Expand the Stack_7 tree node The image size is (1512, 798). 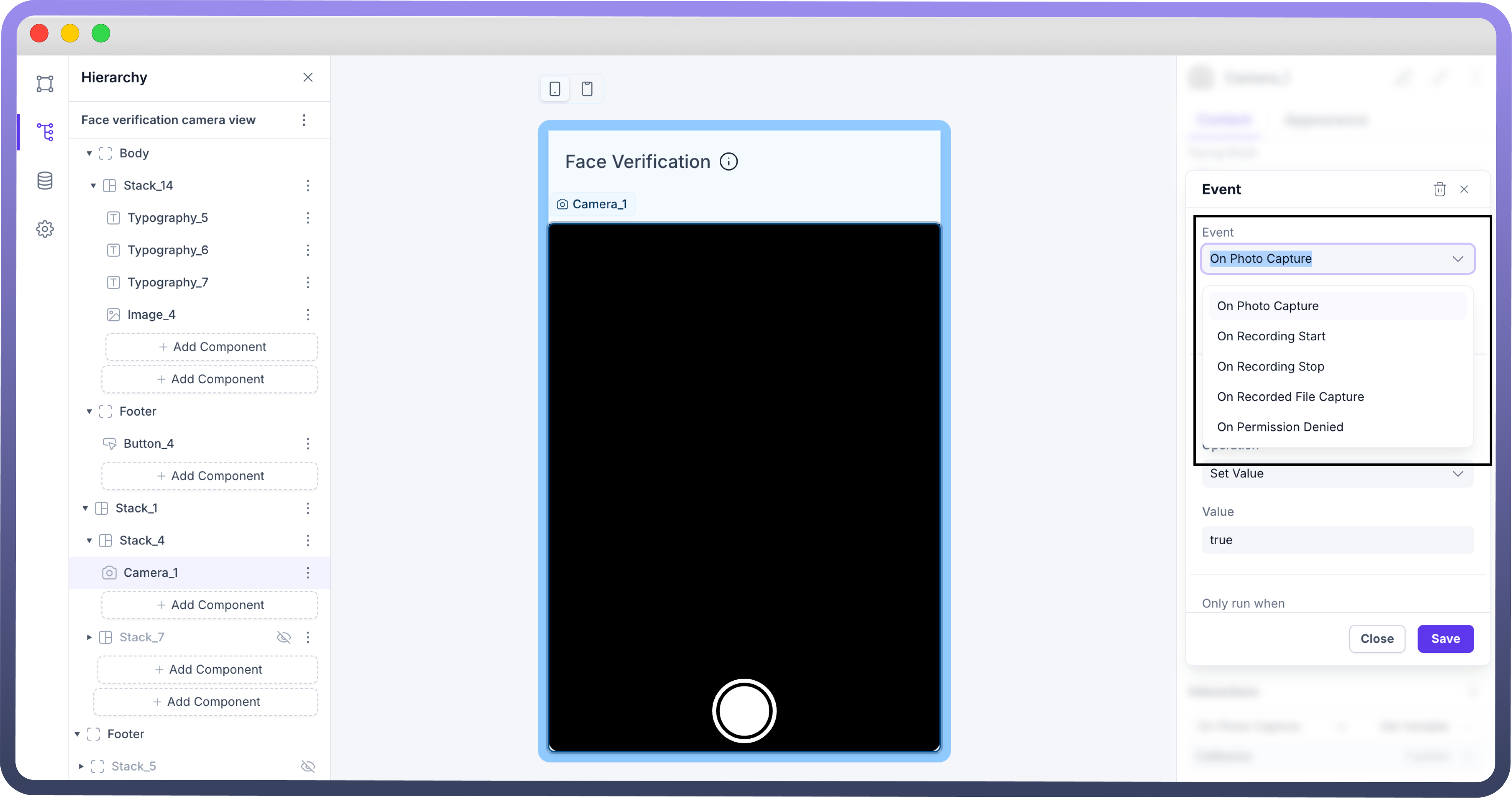(x=89, y=637)
